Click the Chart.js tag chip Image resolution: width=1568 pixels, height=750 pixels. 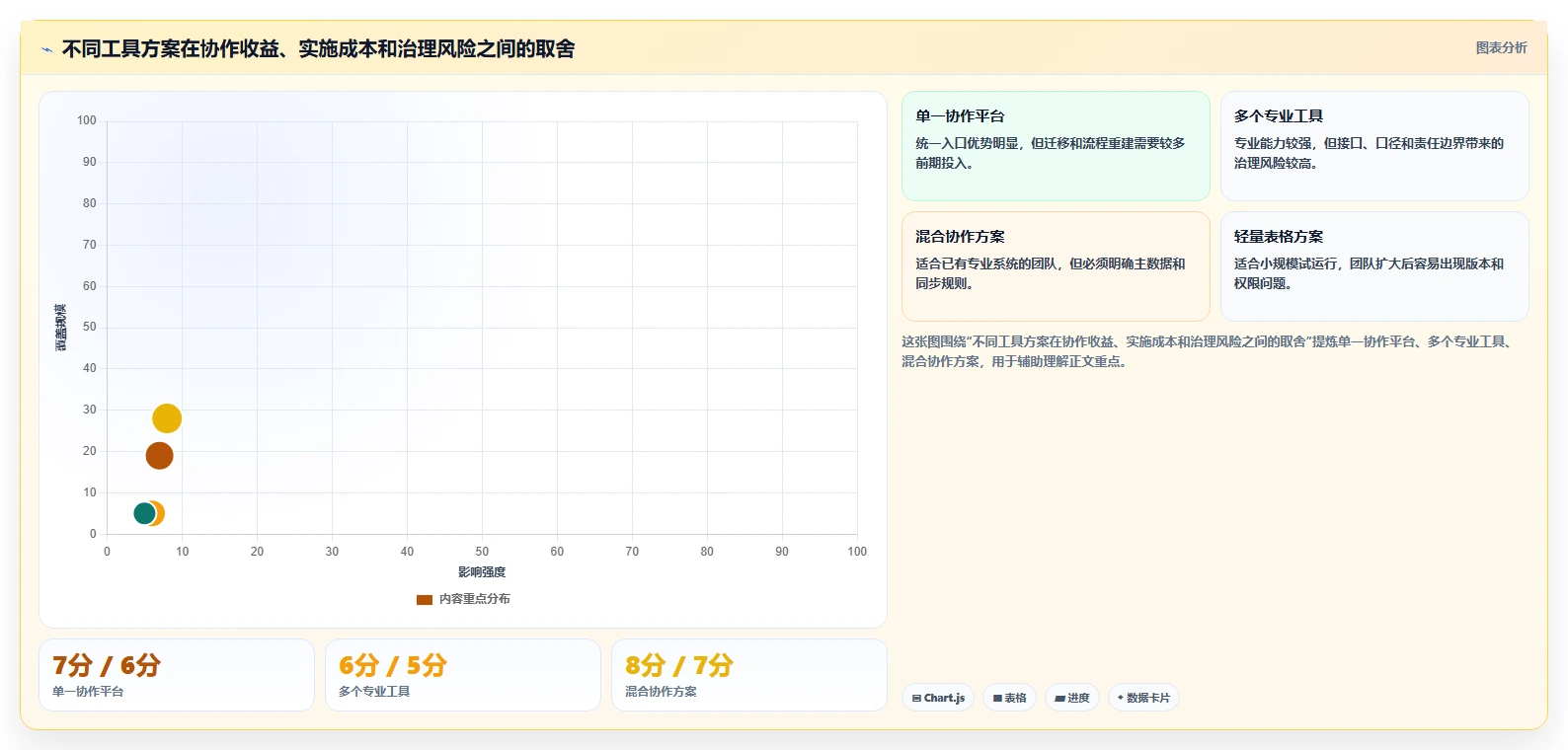(x=938, y=698)
